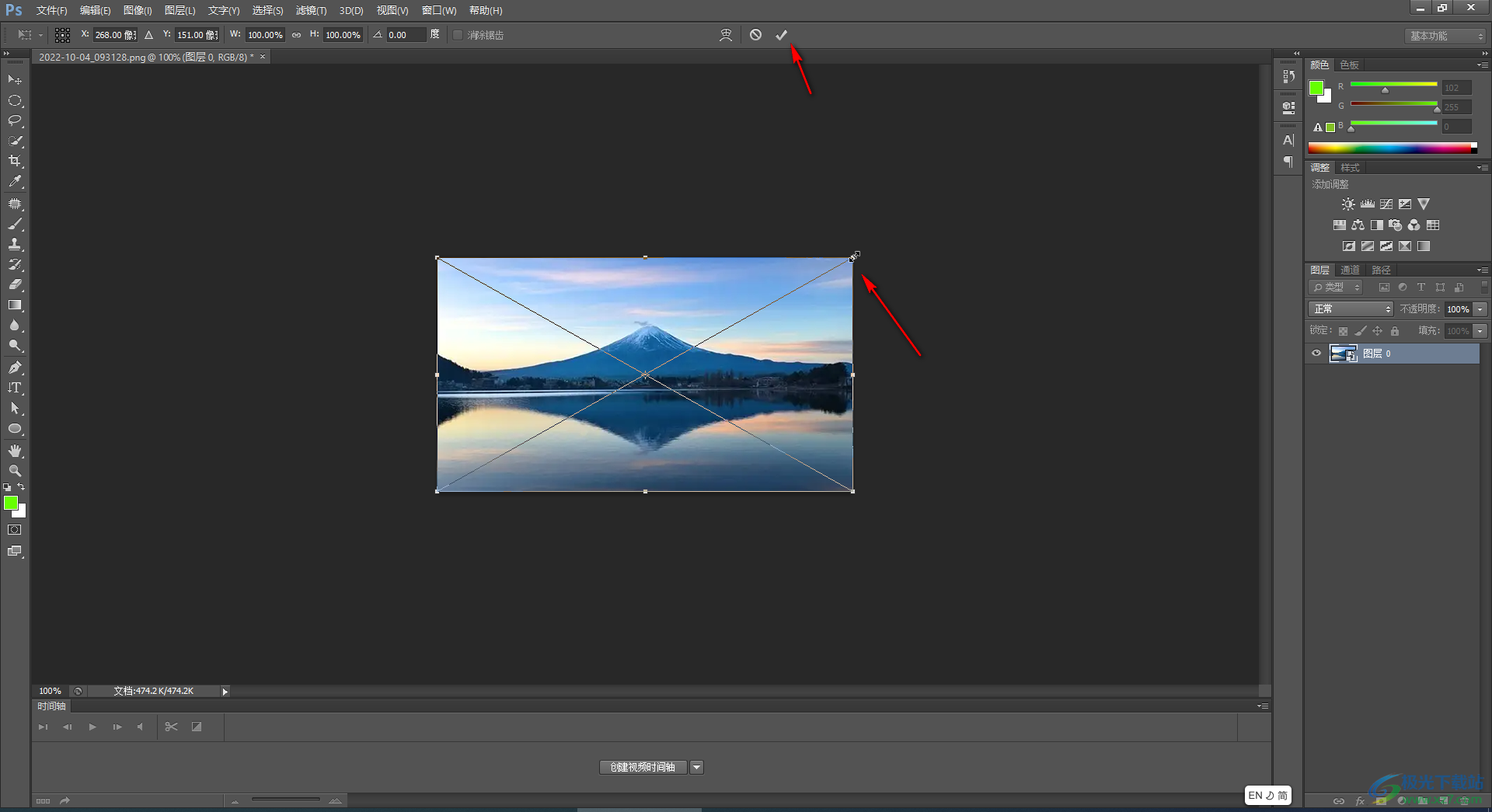Open the 正常 blend mode dropdown
Viewport: 1492px width, 812px height.
point(1351,309)
